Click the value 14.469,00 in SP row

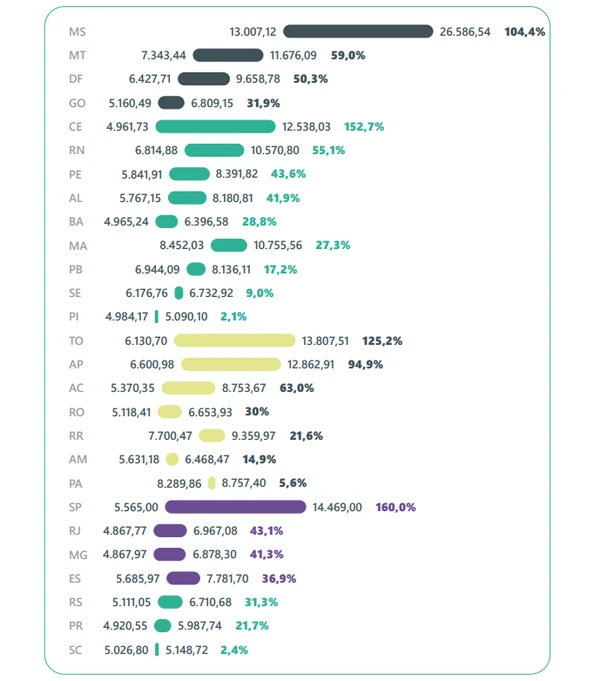coord(338,507)
